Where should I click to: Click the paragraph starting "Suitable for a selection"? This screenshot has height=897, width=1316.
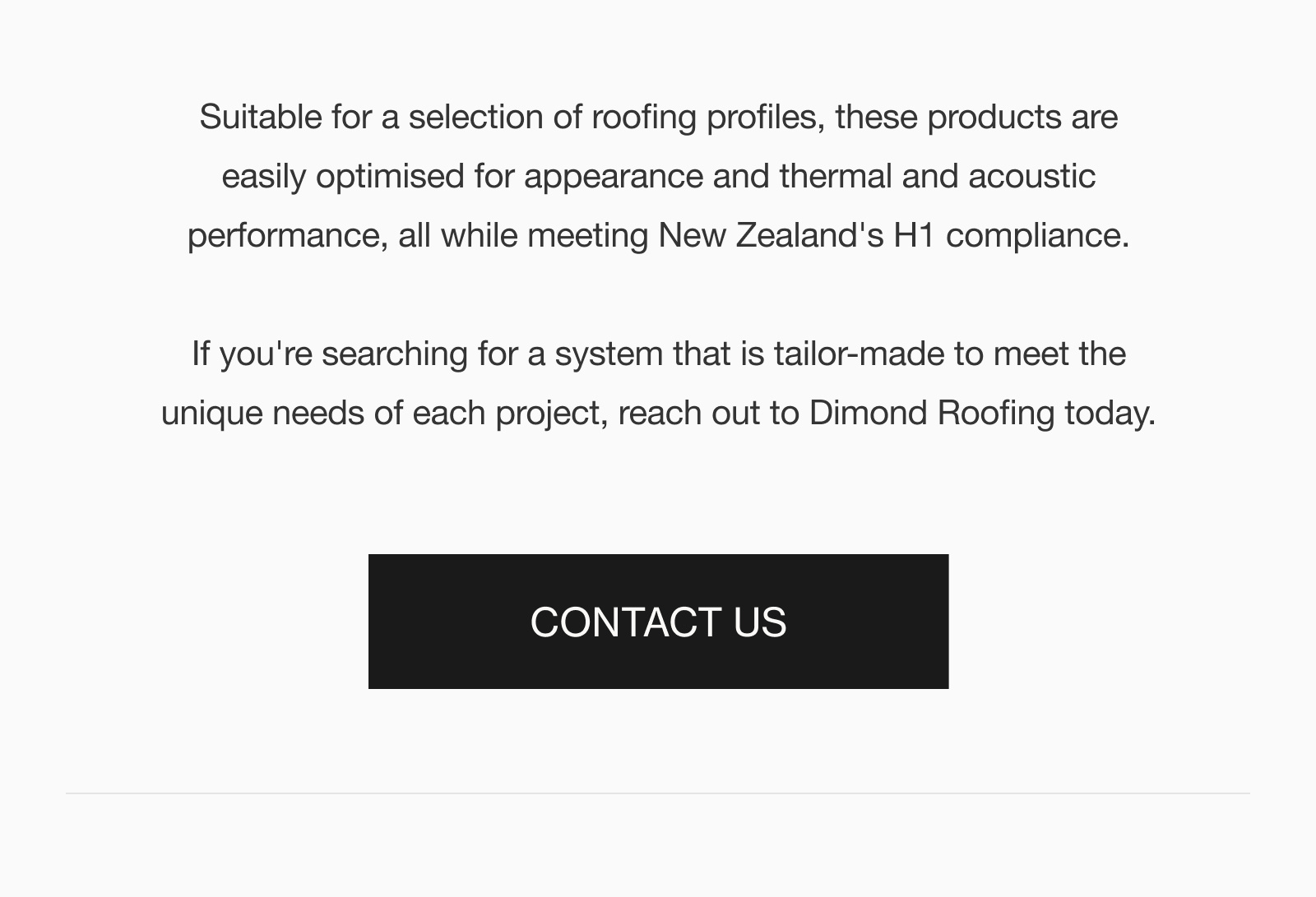pyautogui.click(x=658, y=176)
